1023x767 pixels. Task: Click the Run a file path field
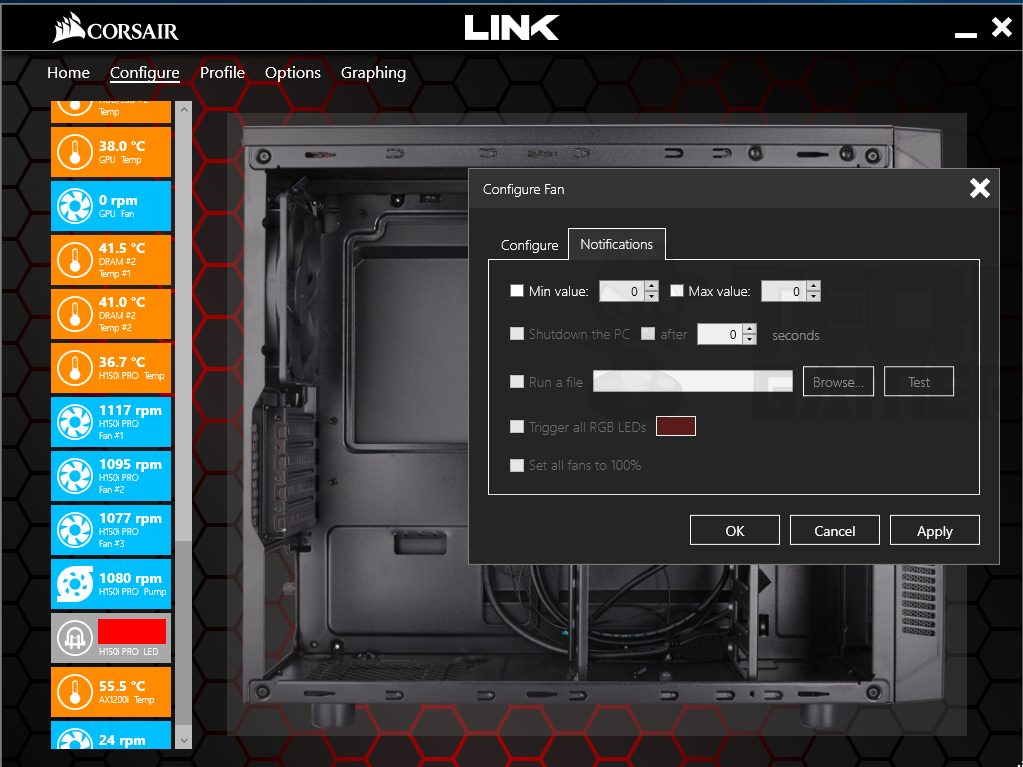[693, 381]
